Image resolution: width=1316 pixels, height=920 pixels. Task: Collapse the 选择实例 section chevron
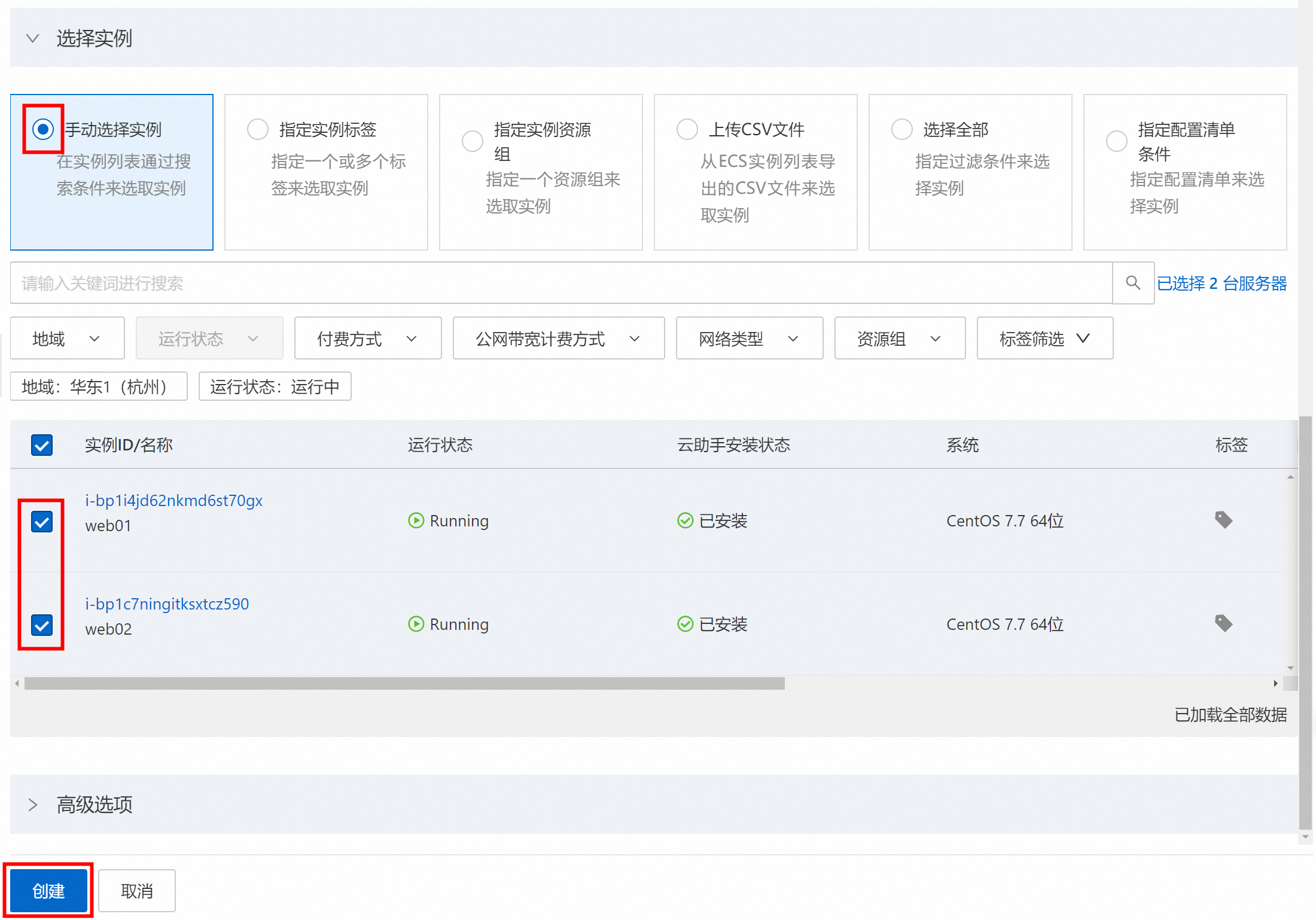coord(33,39)
